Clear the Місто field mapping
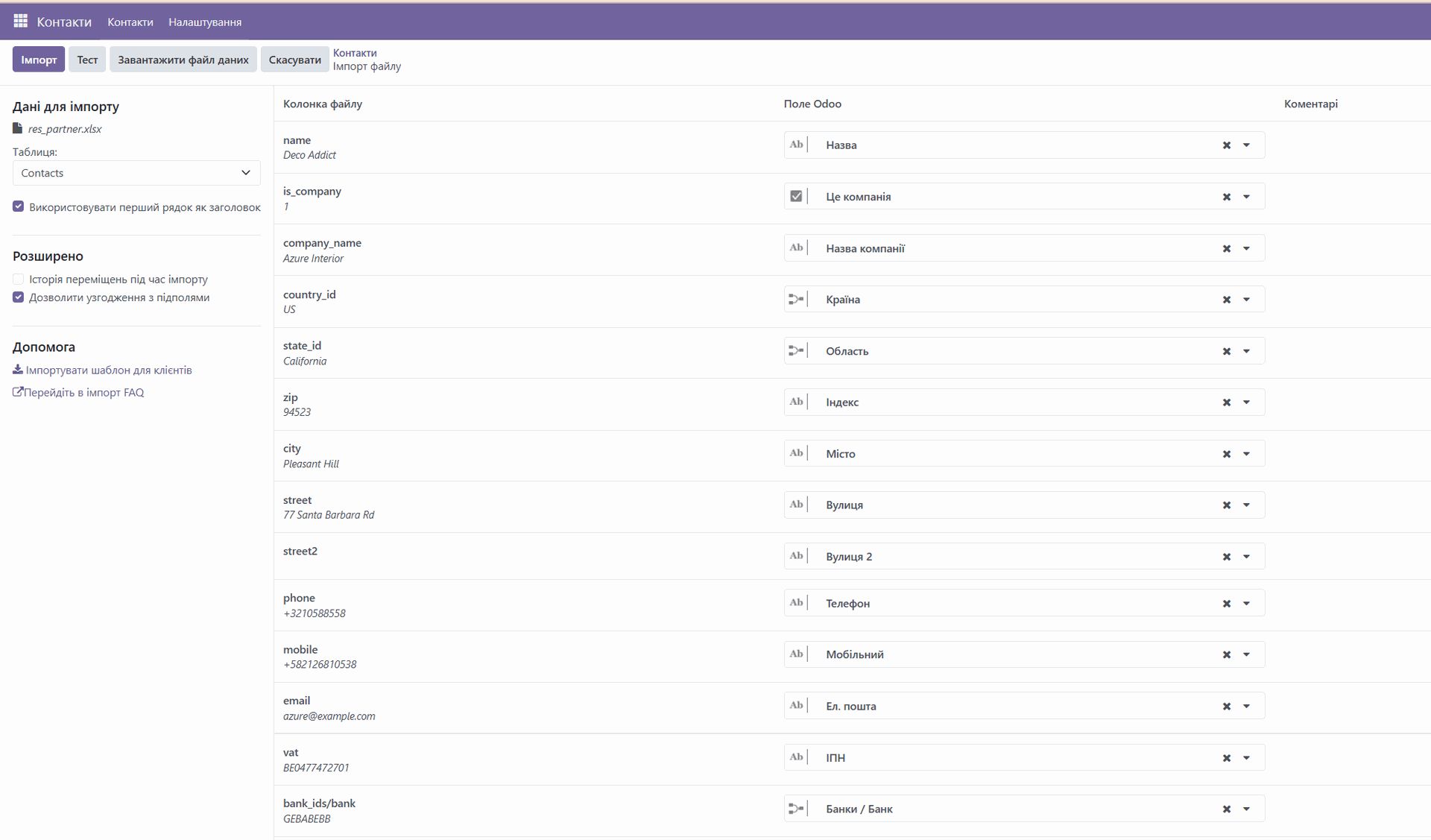Viewport: 1431px width, 840px height. coord(1226,454)
